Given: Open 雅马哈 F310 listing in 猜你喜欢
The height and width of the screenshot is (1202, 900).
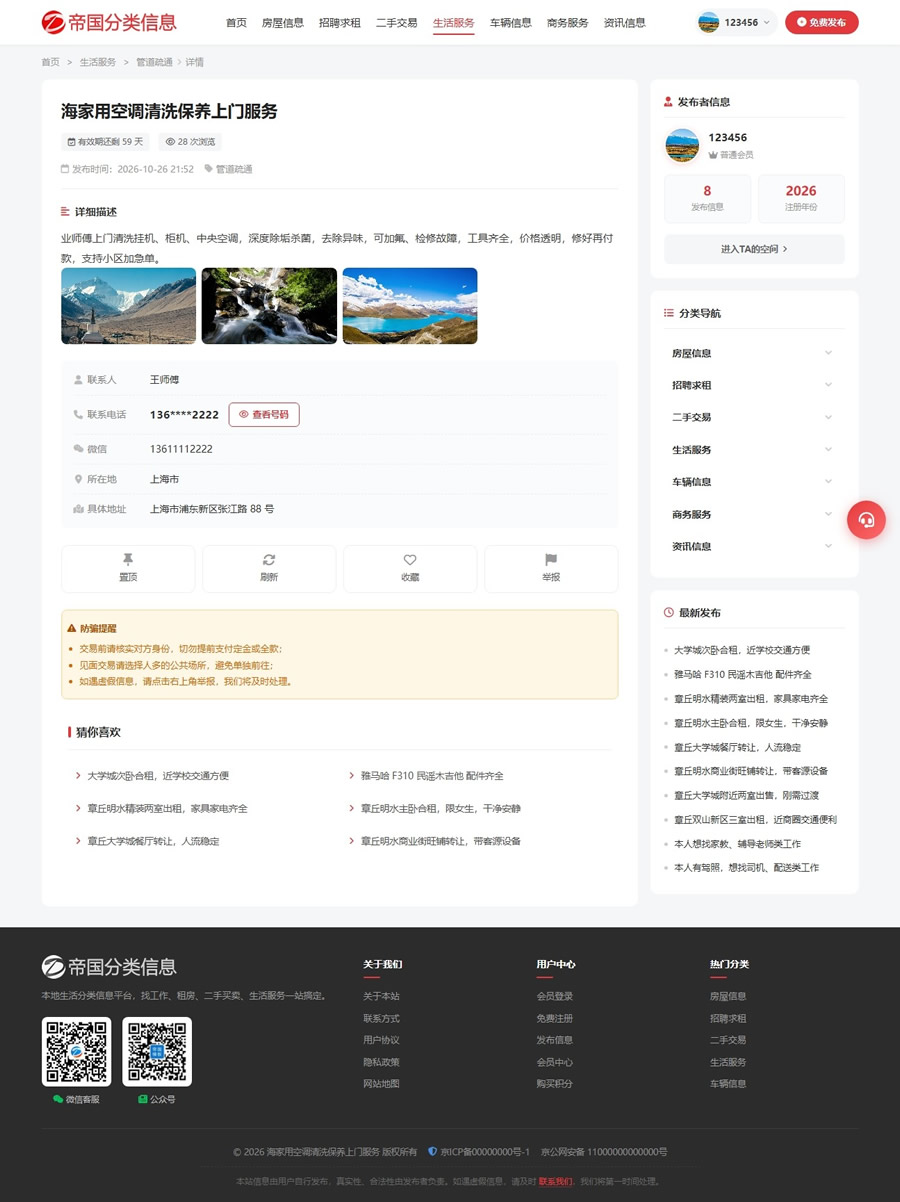Looking at the screenshot, I should 432,776.
